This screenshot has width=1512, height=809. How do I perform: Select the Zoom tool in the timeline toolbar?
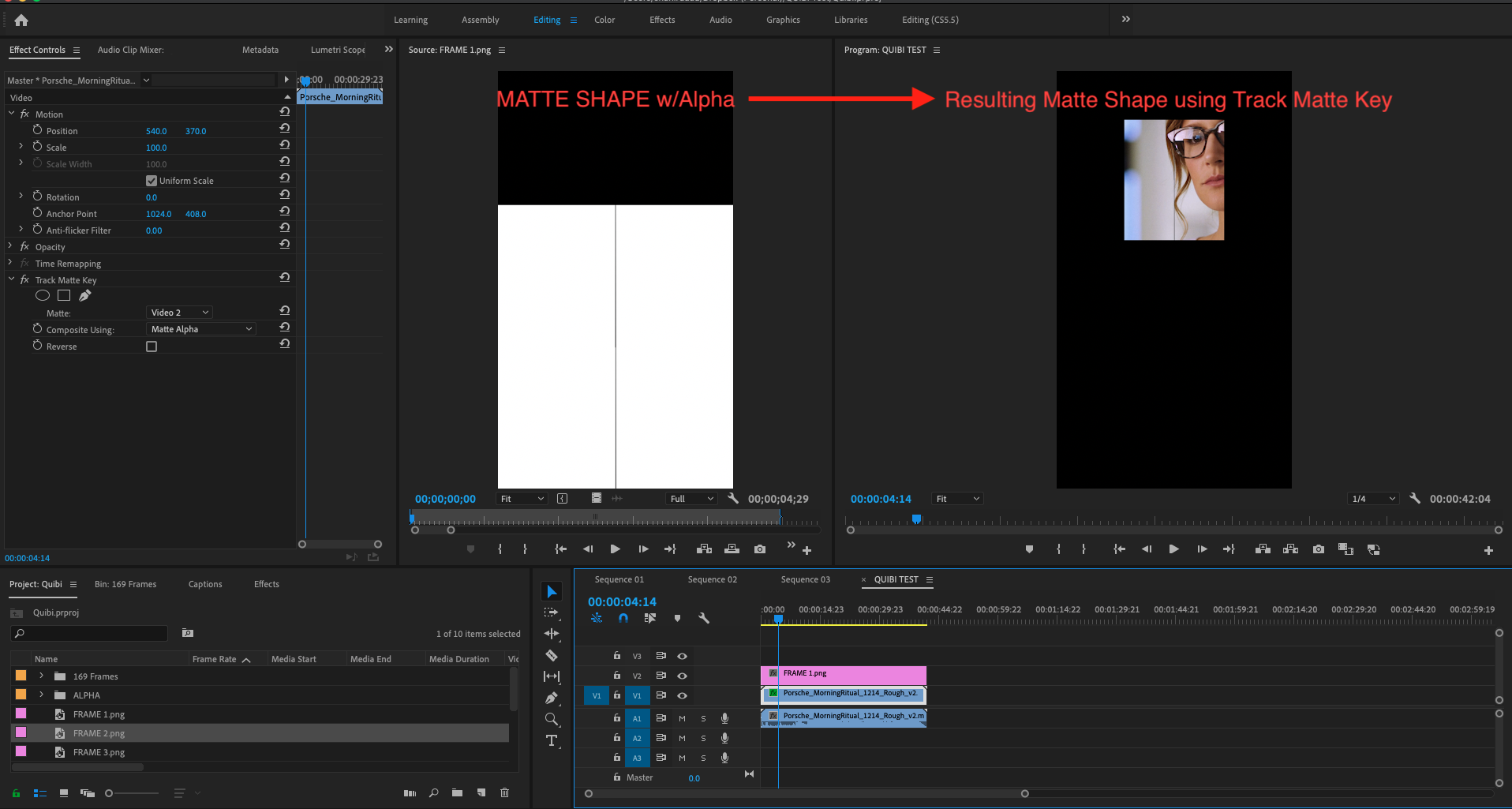coord(552,719)
